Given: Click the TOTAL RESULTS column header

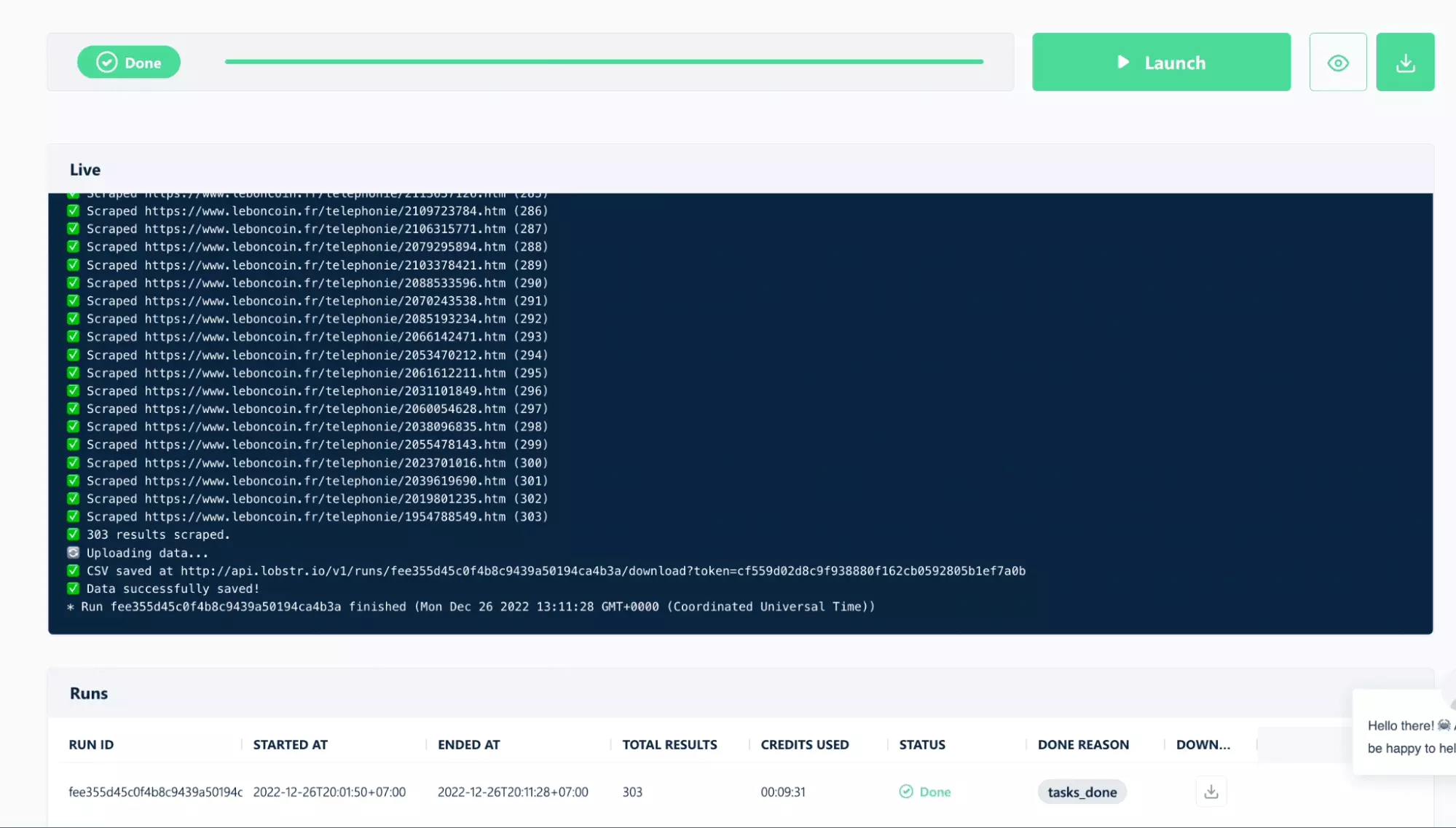Looking at the screenshot, I should (x=669, y=745).
